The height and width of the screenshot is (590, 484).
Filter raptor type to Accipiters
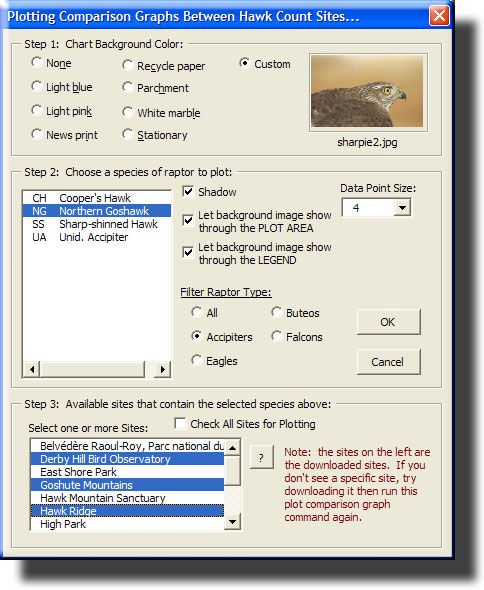tap(197, 336)
